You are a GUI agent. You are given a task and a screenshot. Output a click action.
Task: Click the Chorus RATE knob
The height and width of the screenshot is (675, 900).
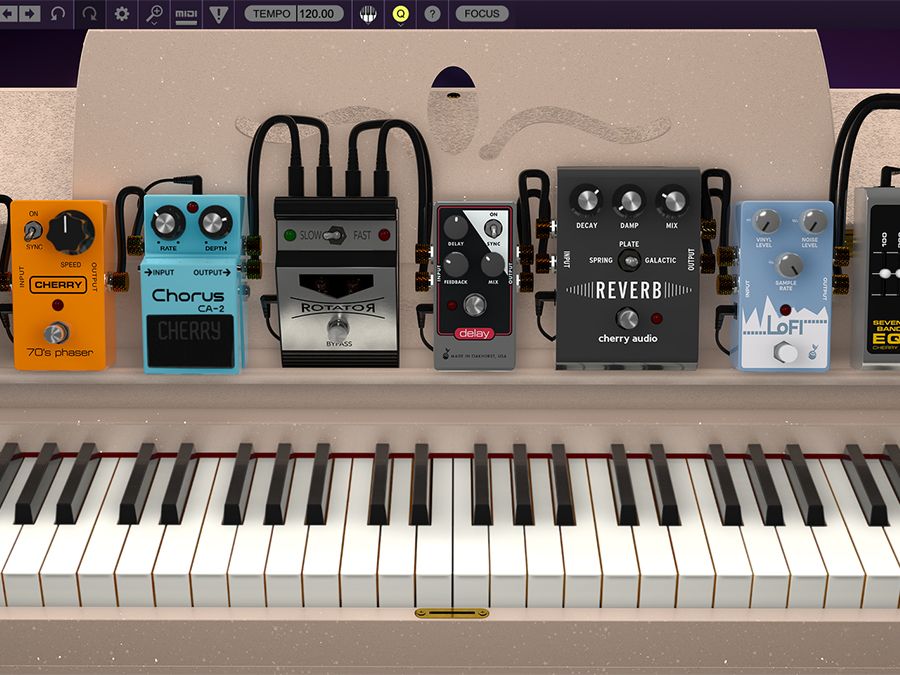[167, 223]
